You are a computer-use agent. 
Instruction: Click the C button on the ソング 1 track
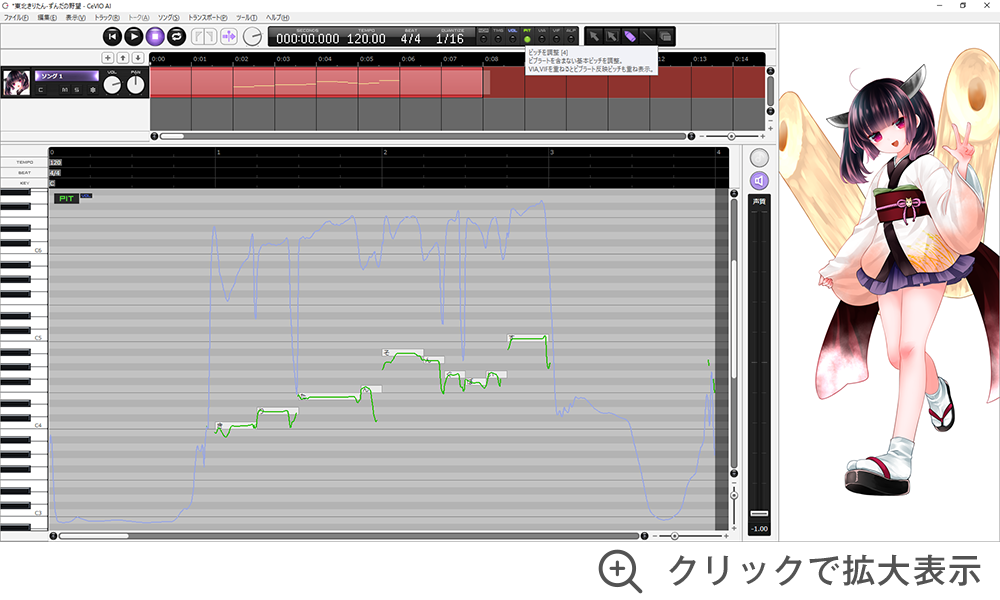(41, 90)
